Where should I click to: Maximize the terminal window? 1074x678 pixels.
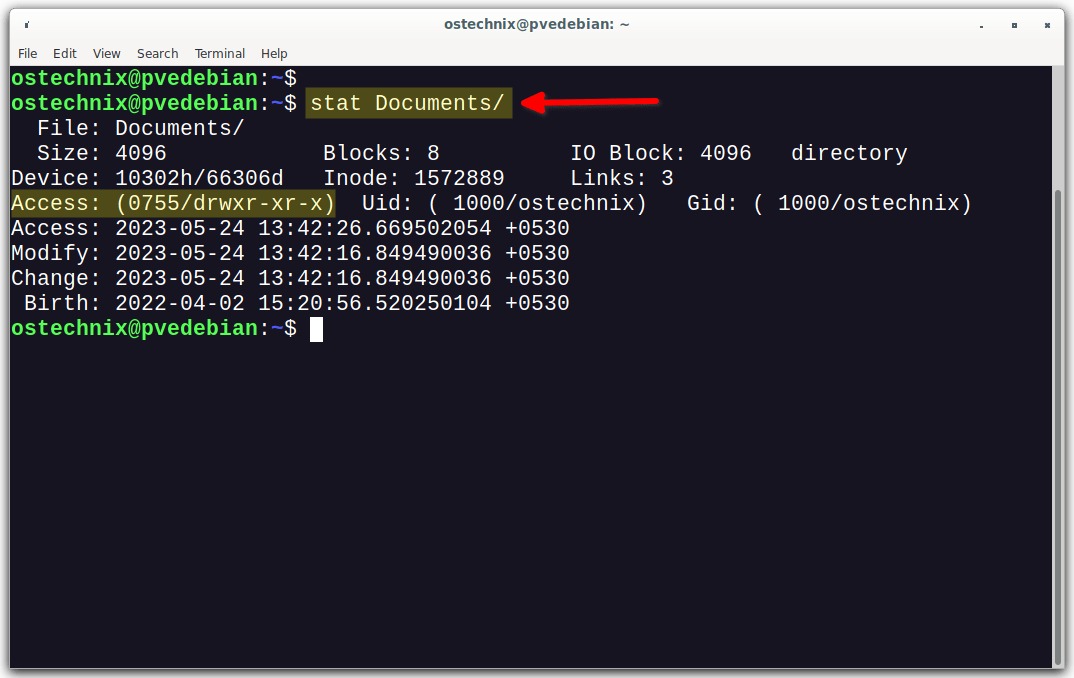[x=1014, y=25]
